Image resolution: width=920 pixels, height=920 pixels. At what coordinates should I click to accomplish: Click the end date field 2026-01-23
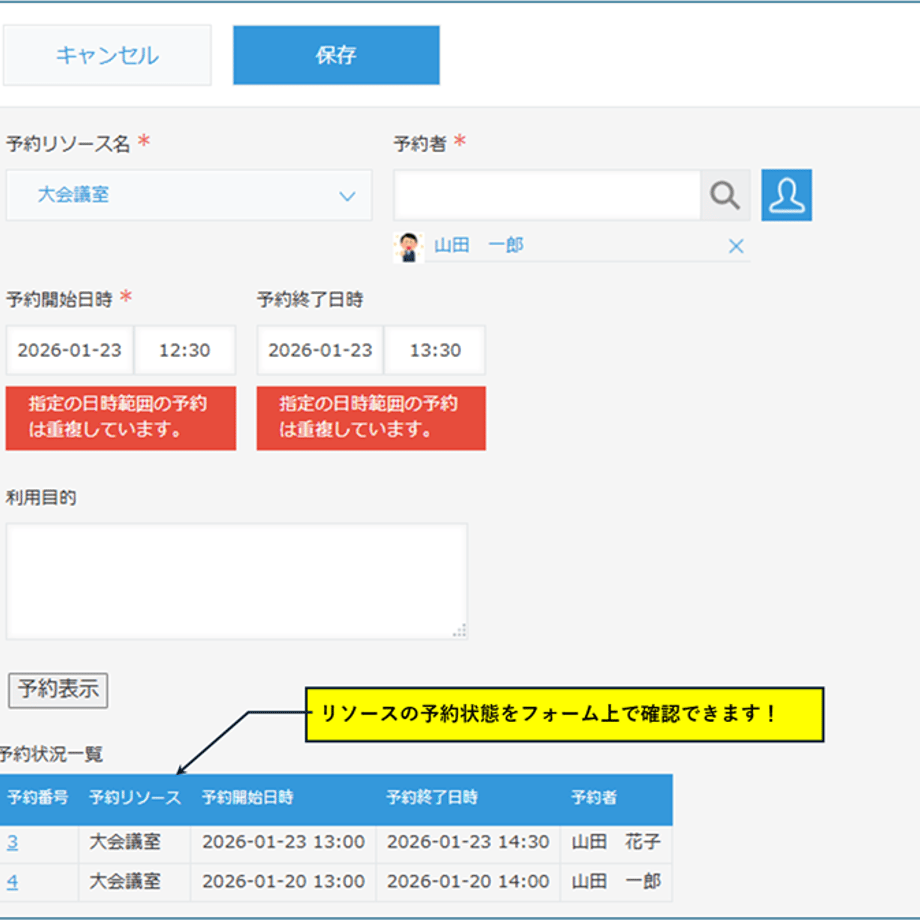(320, 350)
